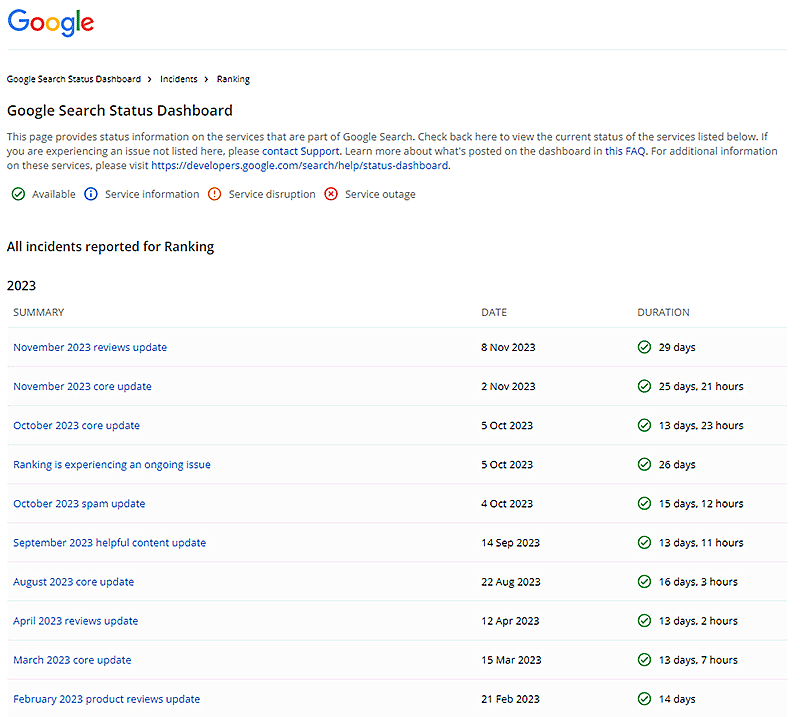View October 2023 core update details
This screenshot has width=800, height=717.
coord(76,426)
